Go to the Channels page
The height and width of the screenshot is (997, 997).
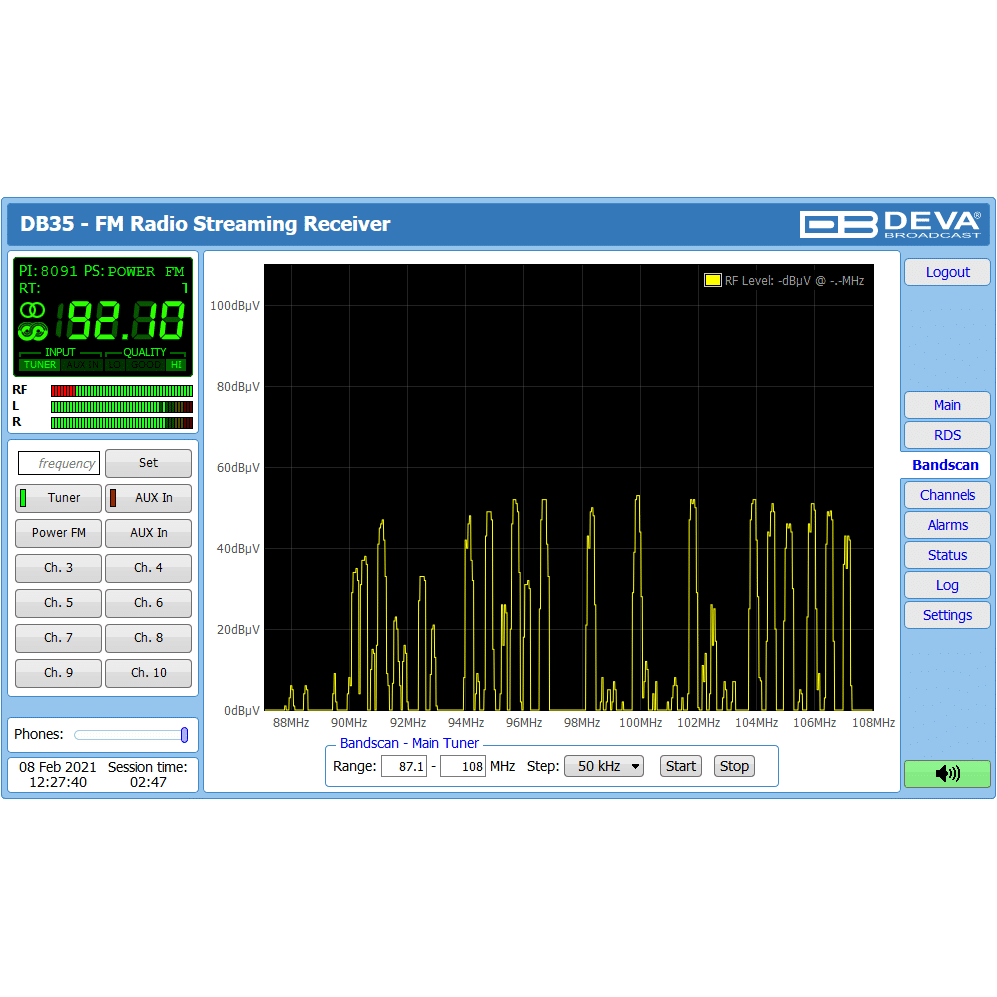click(x=946, y=495)
